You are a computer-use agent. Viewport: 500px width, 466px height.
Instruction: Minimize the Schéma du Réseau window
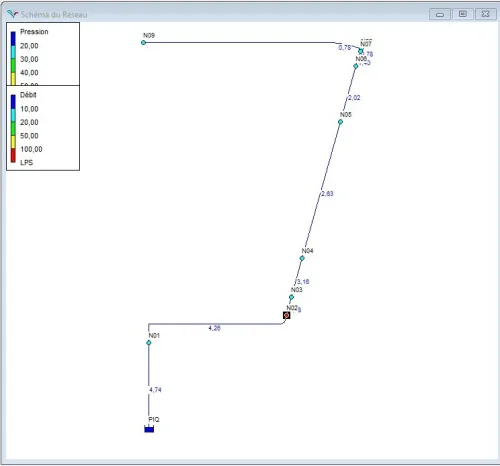[440, 14]
